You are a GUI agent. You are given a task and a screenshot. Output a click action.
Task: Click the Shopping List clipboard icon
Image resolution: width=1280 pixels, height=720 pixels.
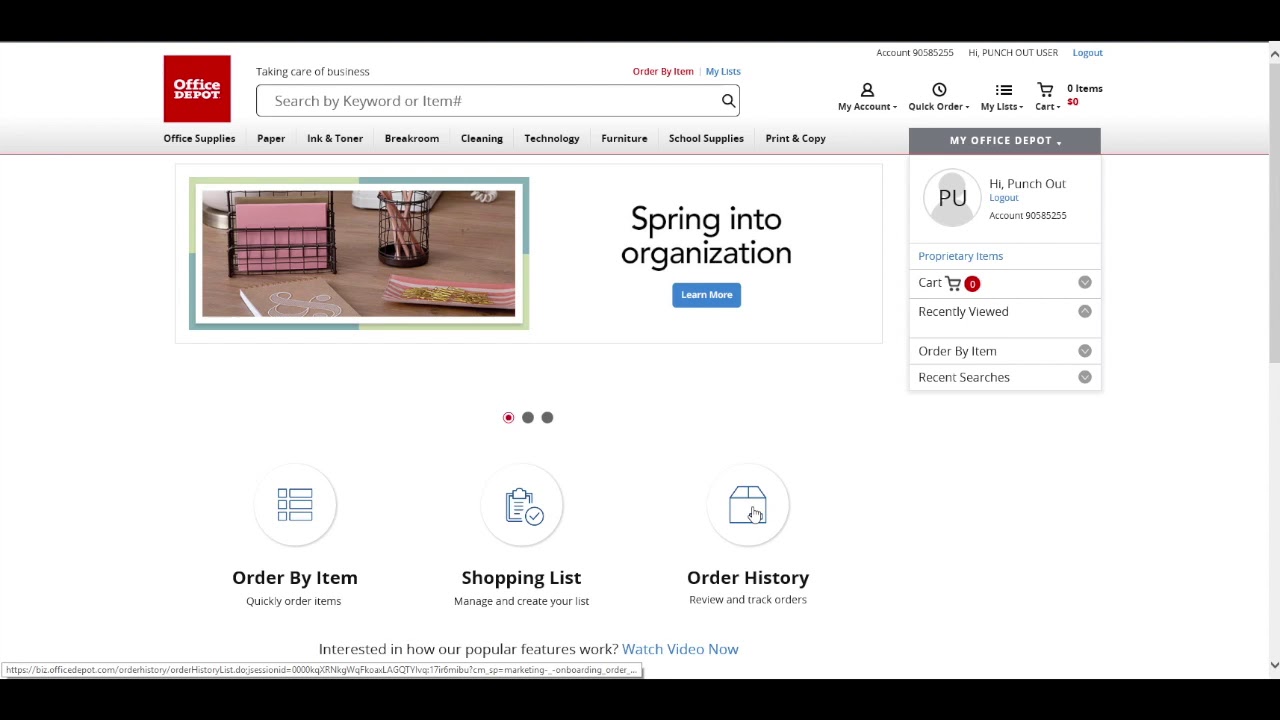(x=524, y=506)
